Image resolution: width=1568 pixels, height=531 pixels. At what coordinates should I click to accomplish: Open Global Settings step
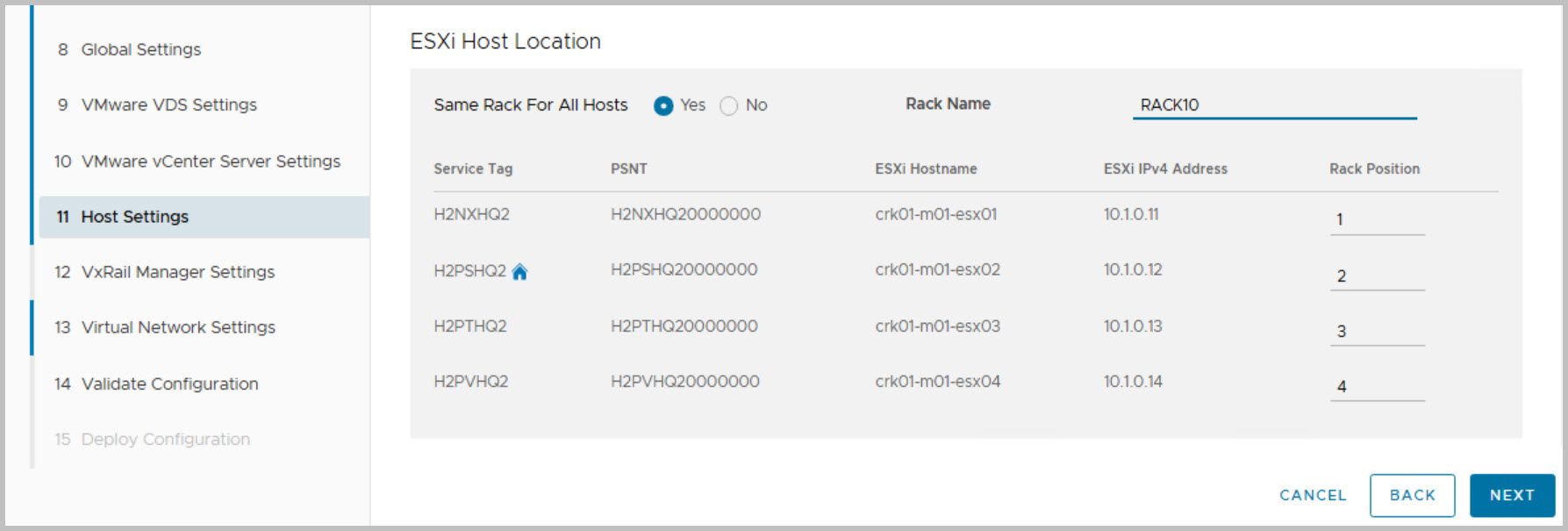140,50
